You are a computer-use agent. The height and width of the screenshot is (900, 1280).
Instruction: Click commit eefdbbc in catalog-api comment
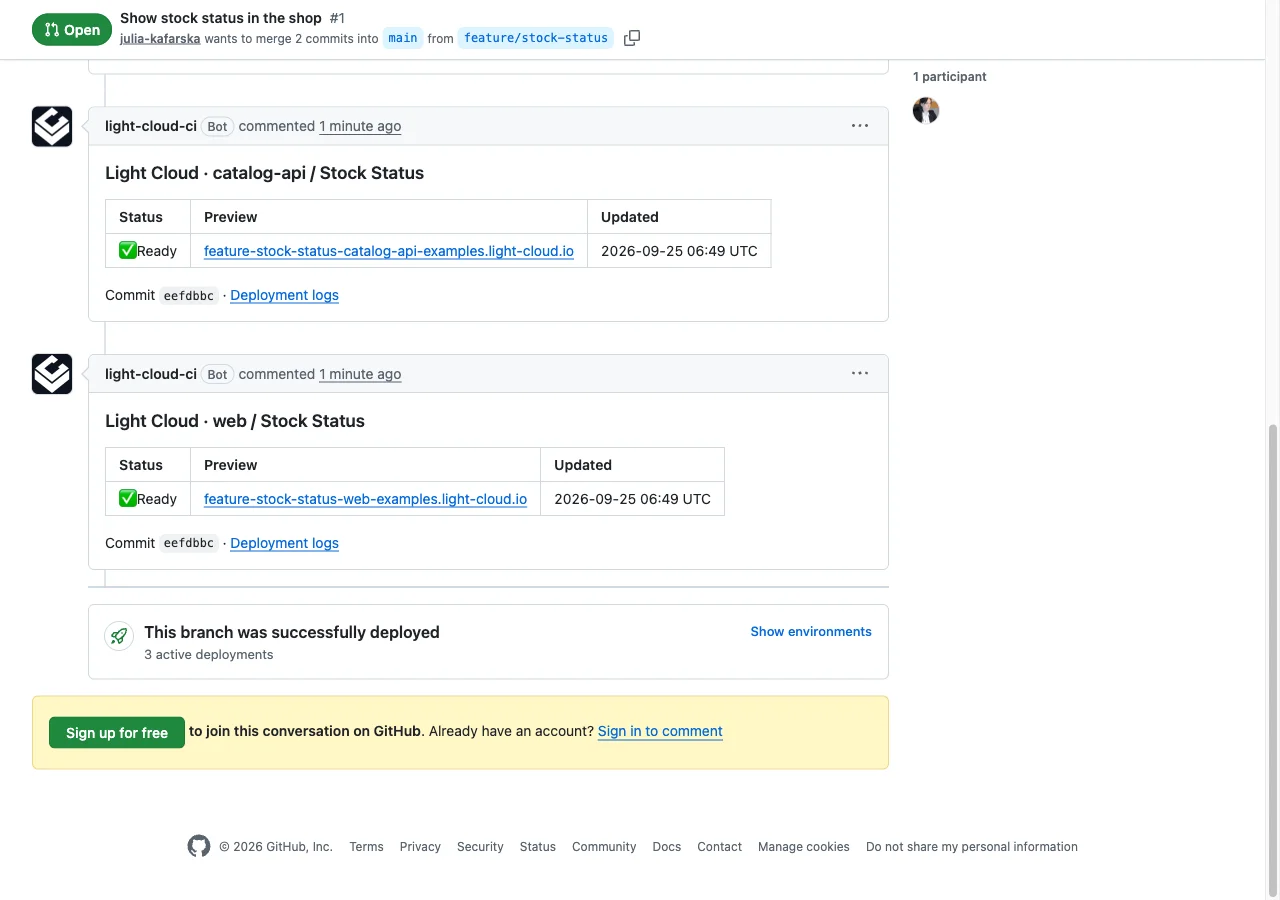[189, 296]
